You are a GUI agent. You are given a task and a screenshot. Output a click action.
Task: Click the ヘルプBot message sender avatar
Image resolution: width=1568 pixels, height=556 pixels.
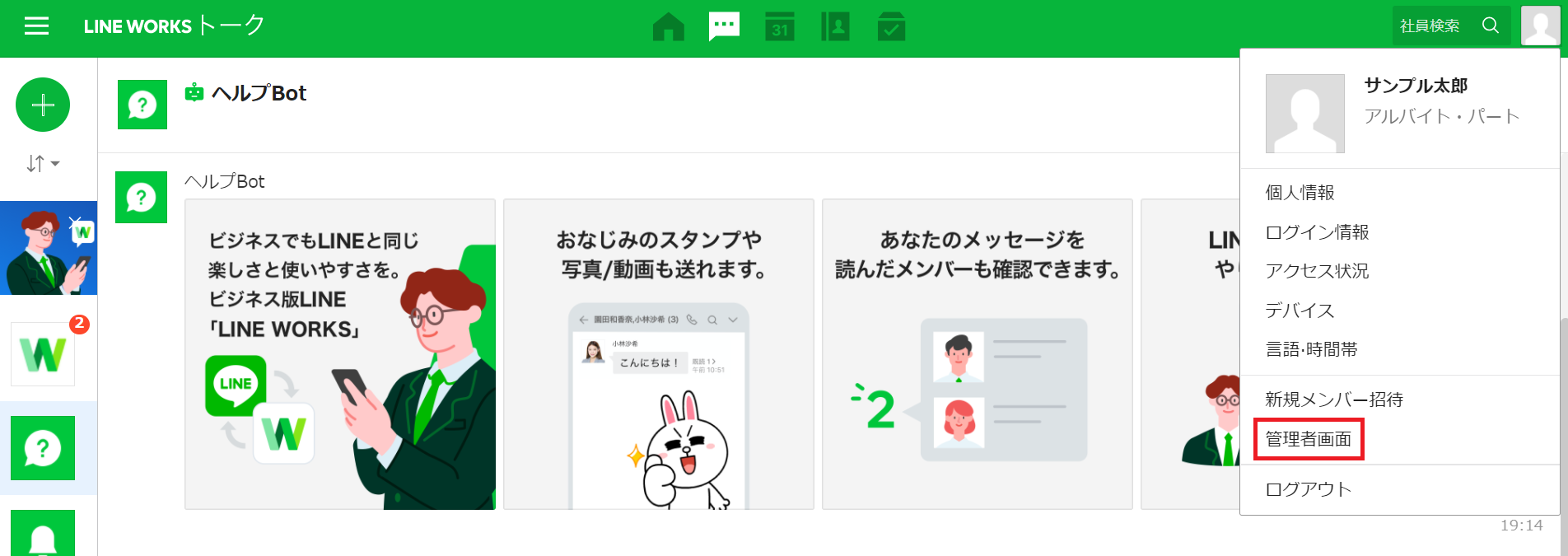[x=141, y=198]
